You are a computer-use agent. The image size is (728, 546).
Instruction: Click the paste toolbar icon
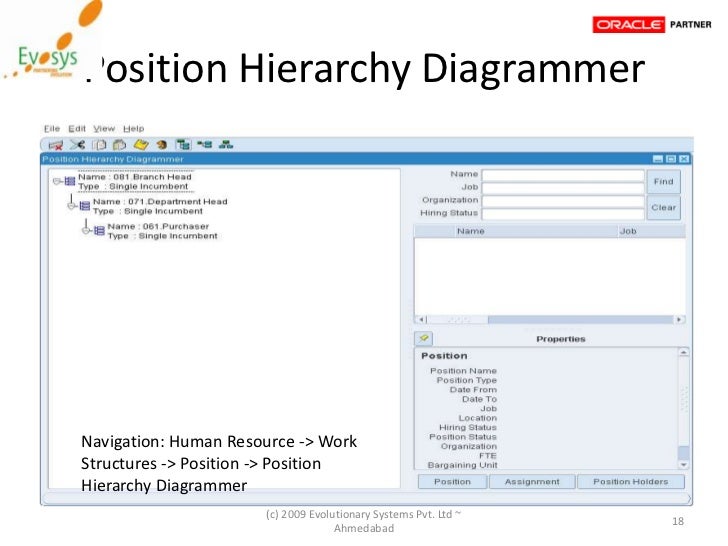pos(119,145)
